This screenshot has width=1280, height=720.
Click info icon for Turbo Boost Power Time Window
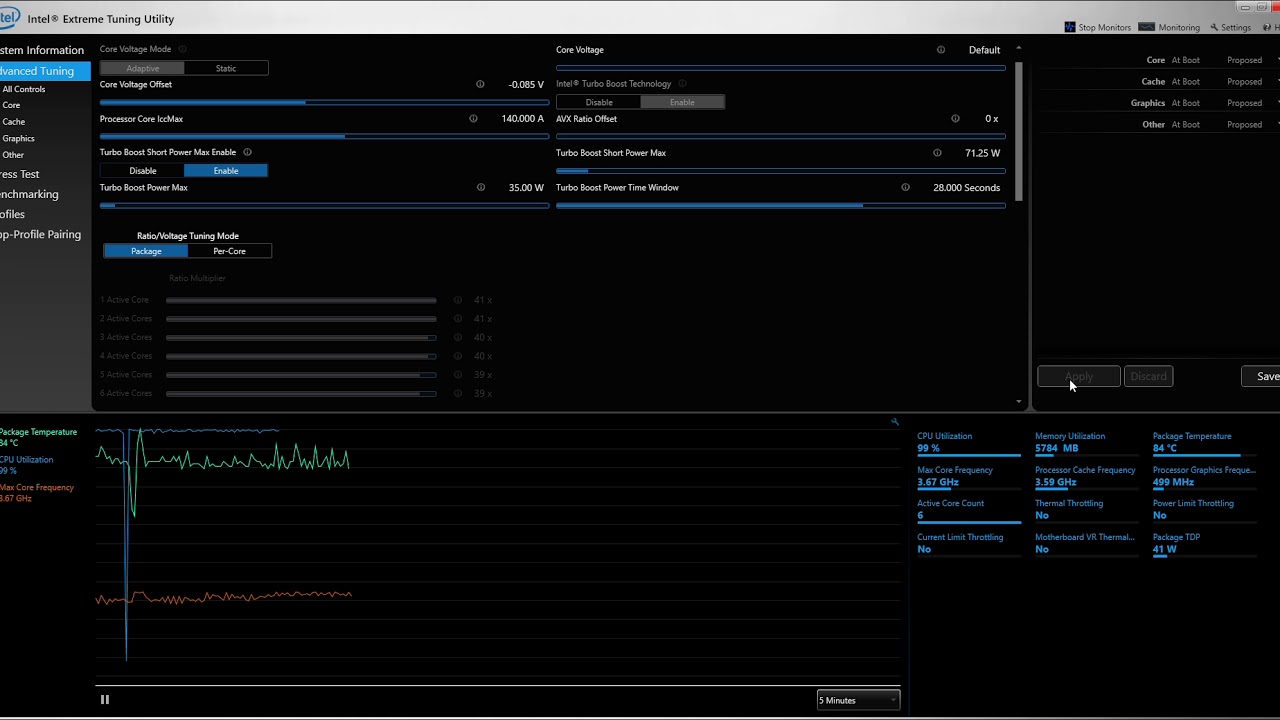coord(905,188)
